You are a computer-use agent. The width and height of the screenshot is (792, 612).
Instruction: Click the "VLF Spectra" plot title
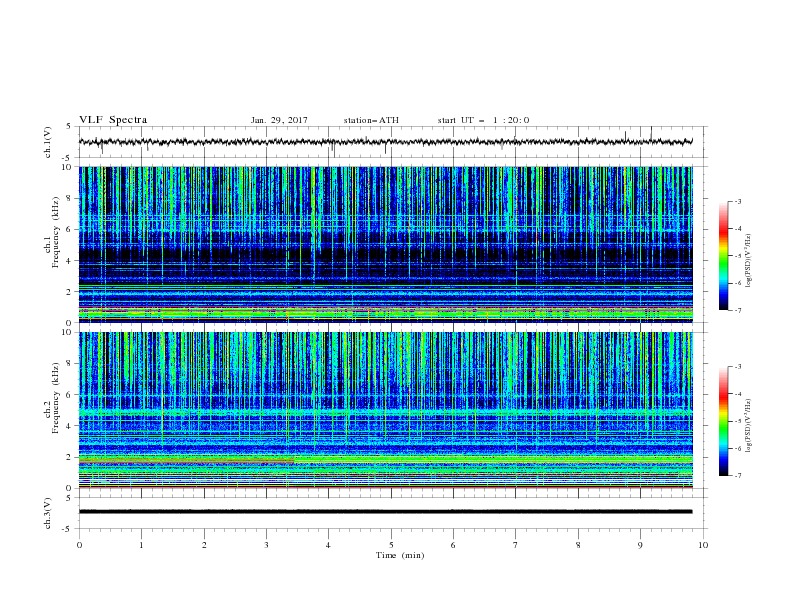point(113,120)
